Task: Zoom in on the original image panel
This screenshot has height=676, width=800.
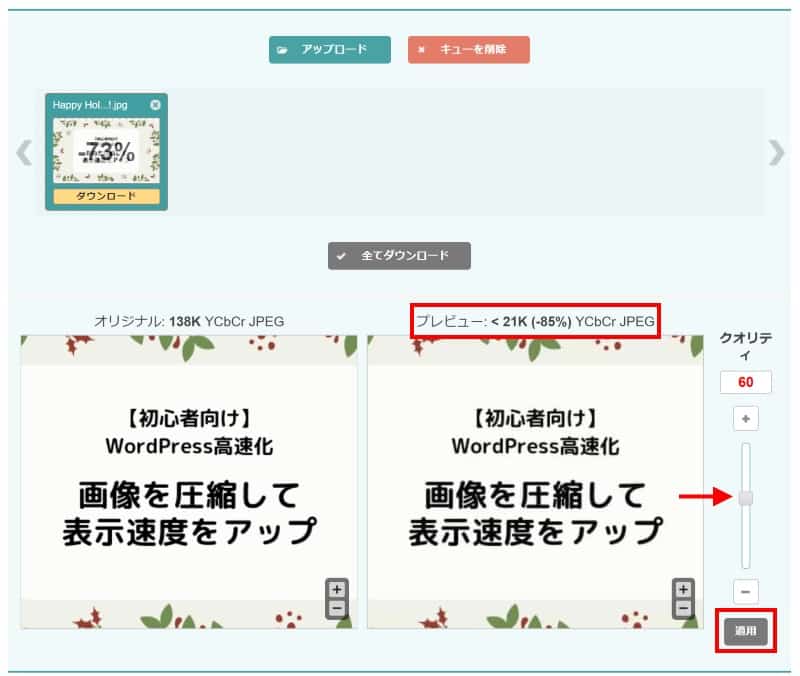Action: point(337,590)
